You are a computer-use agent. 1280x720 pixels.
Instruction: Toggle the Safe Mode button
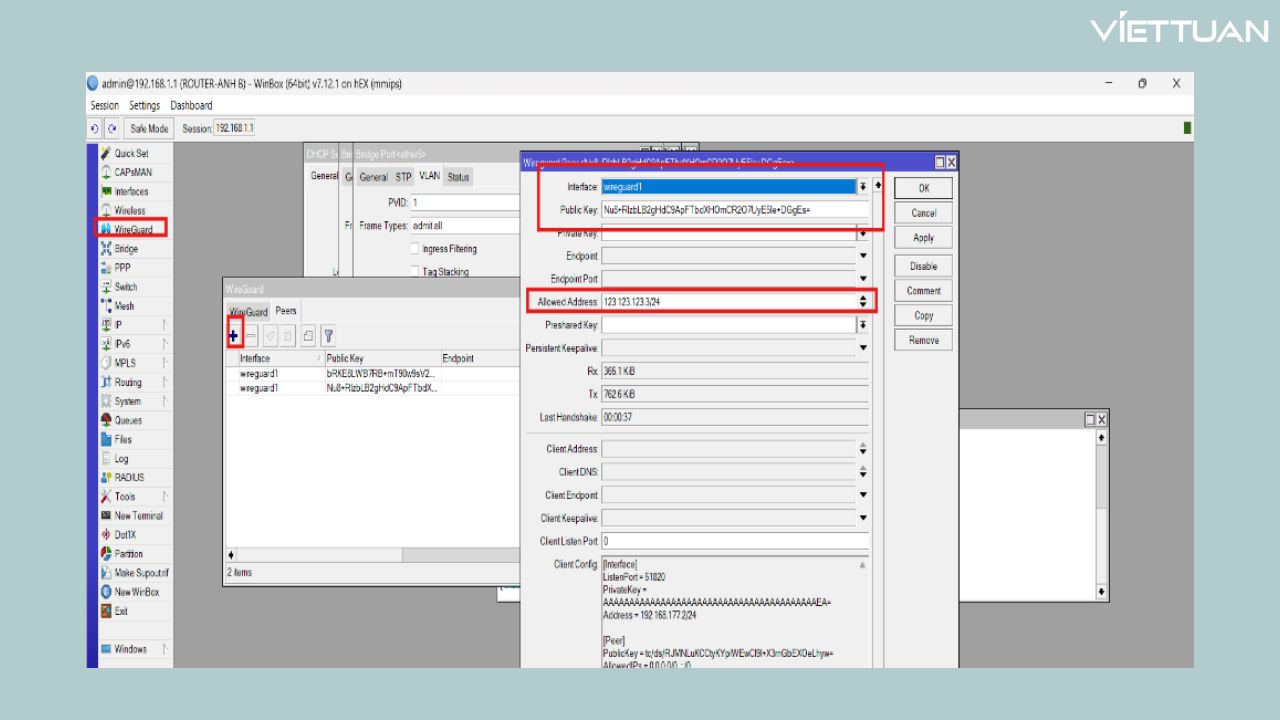pyautogui.click(x=150, y=129)
